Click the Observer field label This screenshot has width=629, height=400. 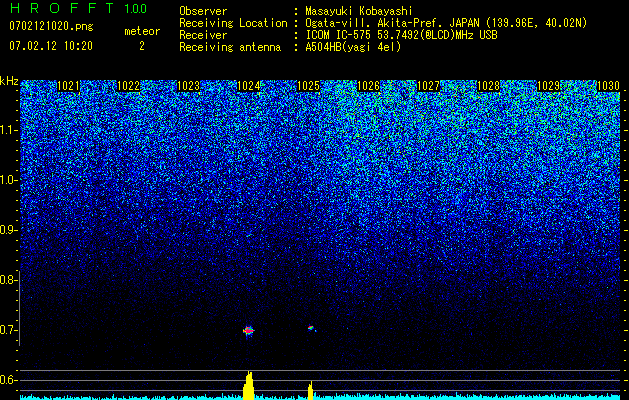203,11
